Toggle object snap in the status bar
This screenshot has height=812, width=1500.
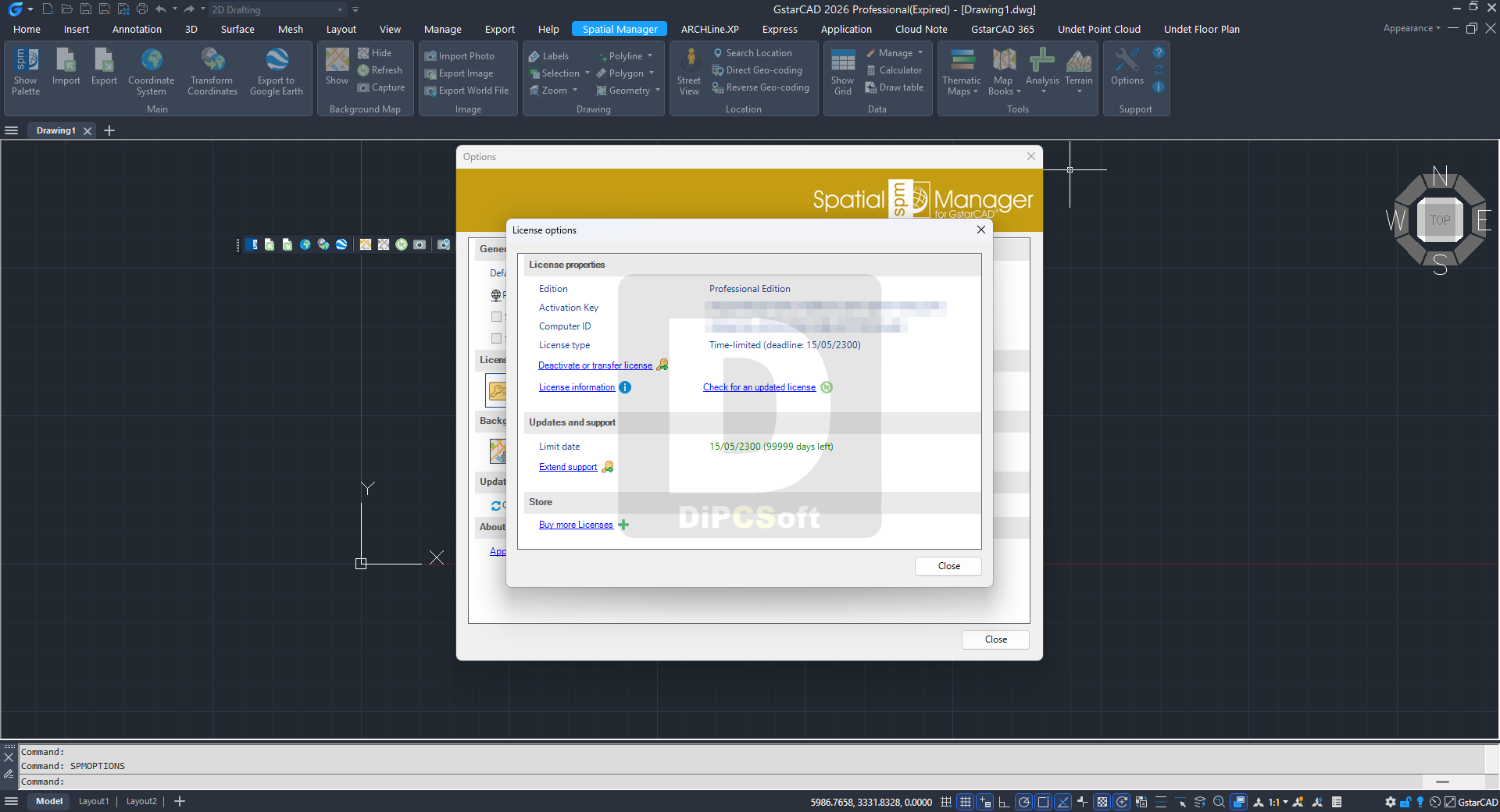point(1043,802)
